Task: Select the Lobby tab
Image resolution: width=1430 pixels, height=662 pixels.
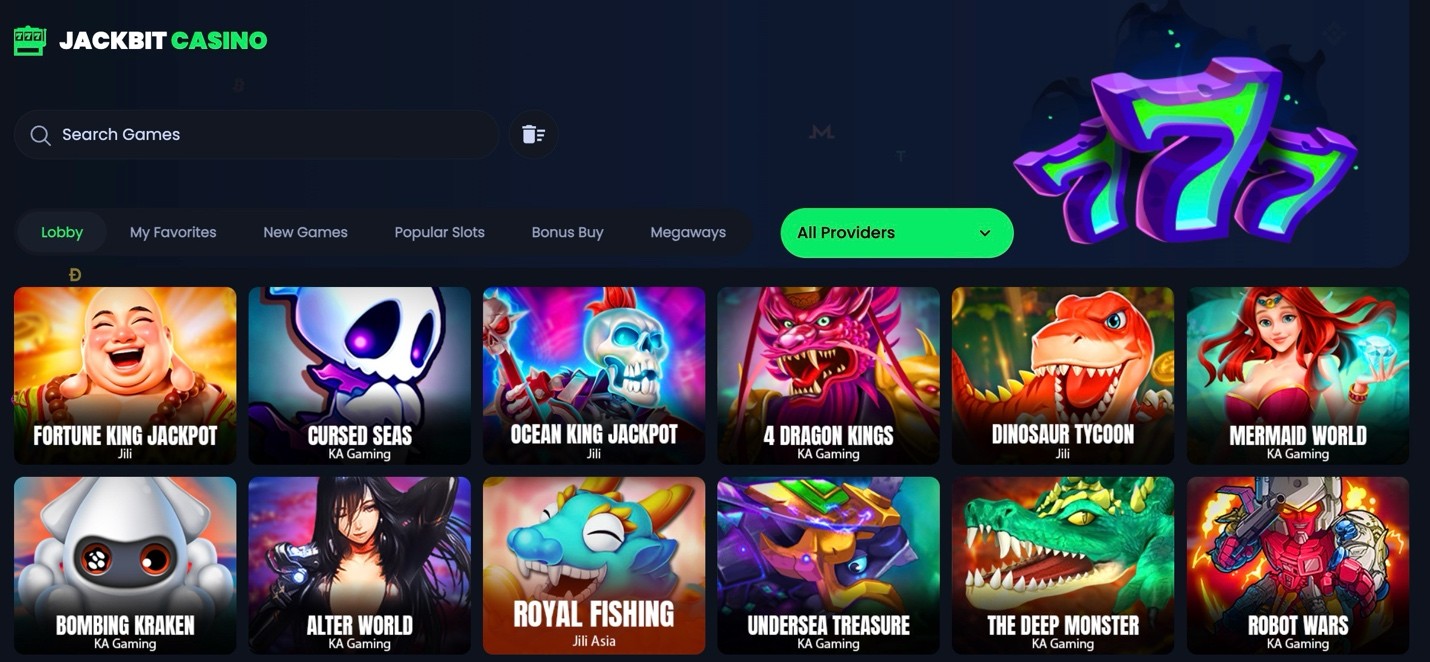Action: click(62, 232)
